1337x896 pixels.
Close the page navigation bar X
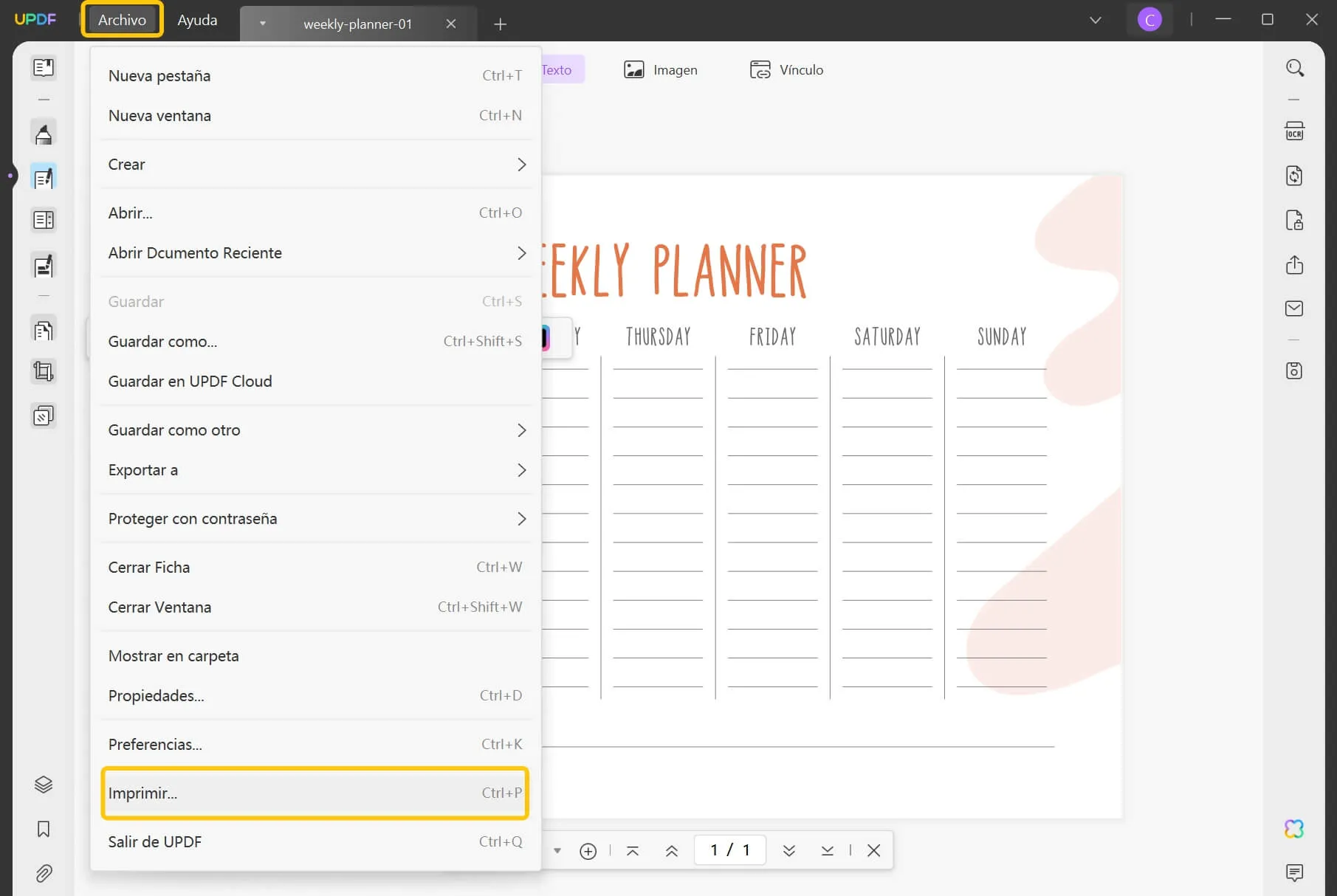coord(874,850)
